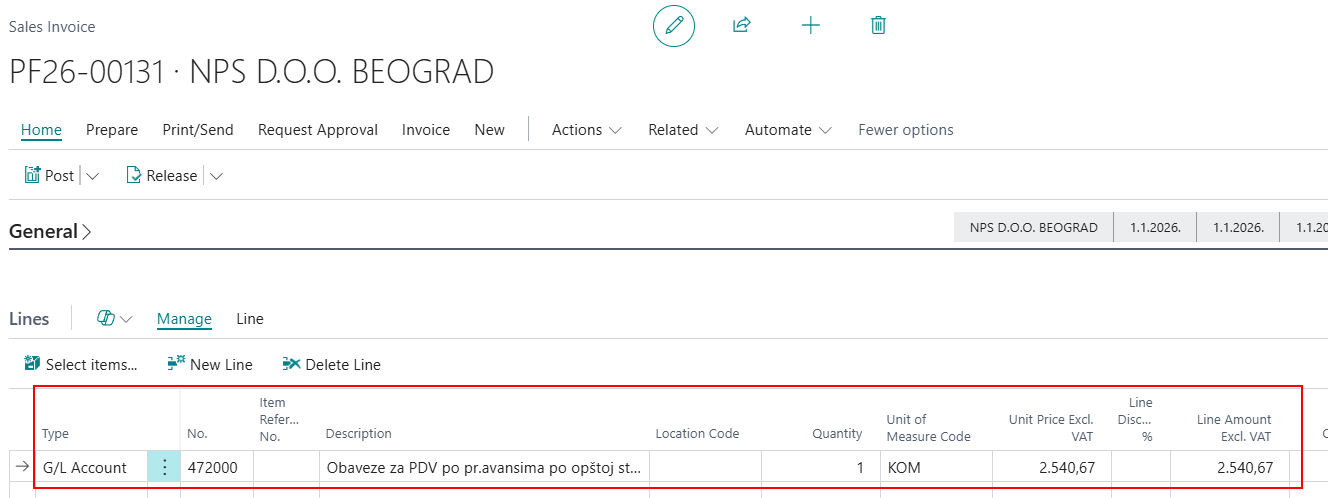Select the Manage tab in Lines
The image size is (1328, 498).
click(184, 319)
